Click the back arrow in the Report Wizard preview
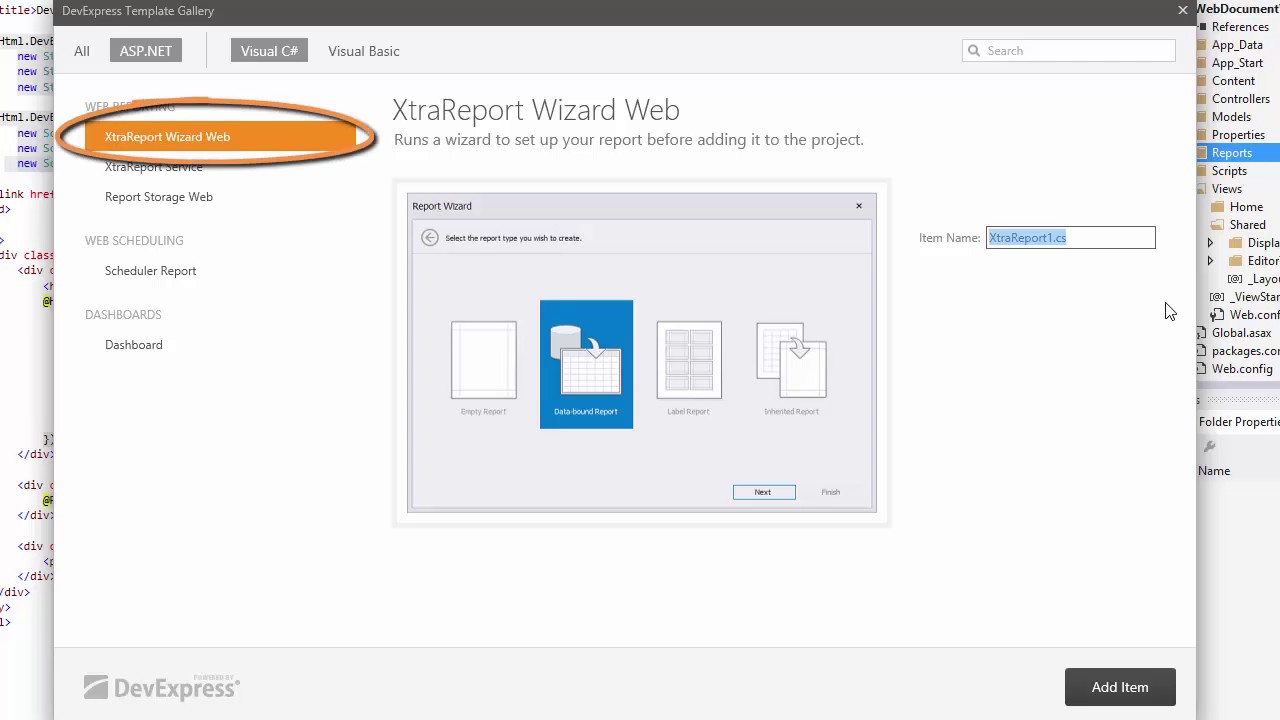 pyautogui.click(x=430, y=237)
